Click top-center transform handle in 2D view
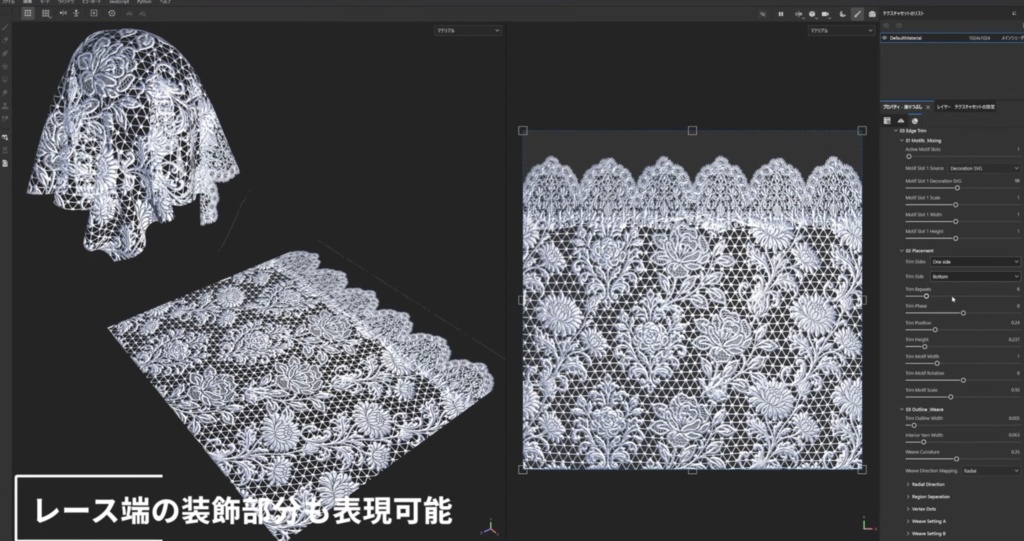The width and height of the screenshot is (1024, 541). point(692,131)
